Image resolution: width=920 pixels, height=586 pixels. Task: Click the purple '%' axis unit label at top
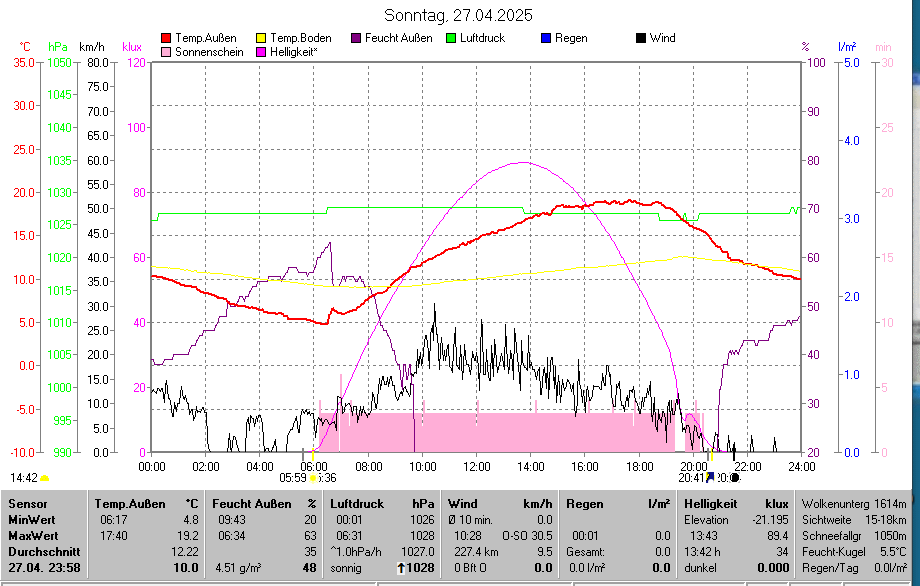tap(805, 47)
